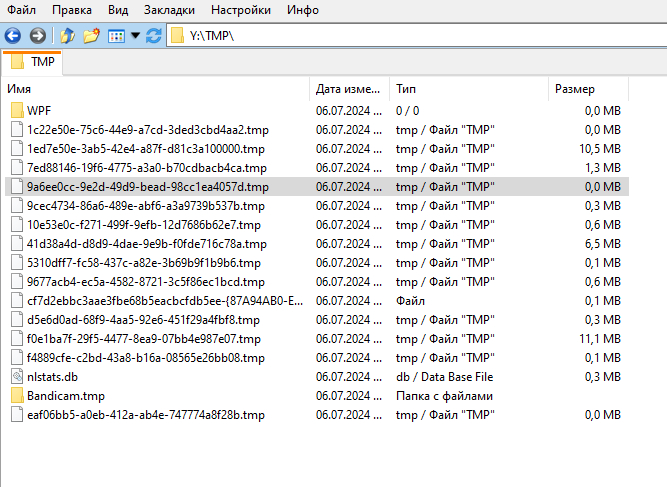Sort by the Размер column header
Viewport: 667px width, 487px height.
(x=589, y=89)
